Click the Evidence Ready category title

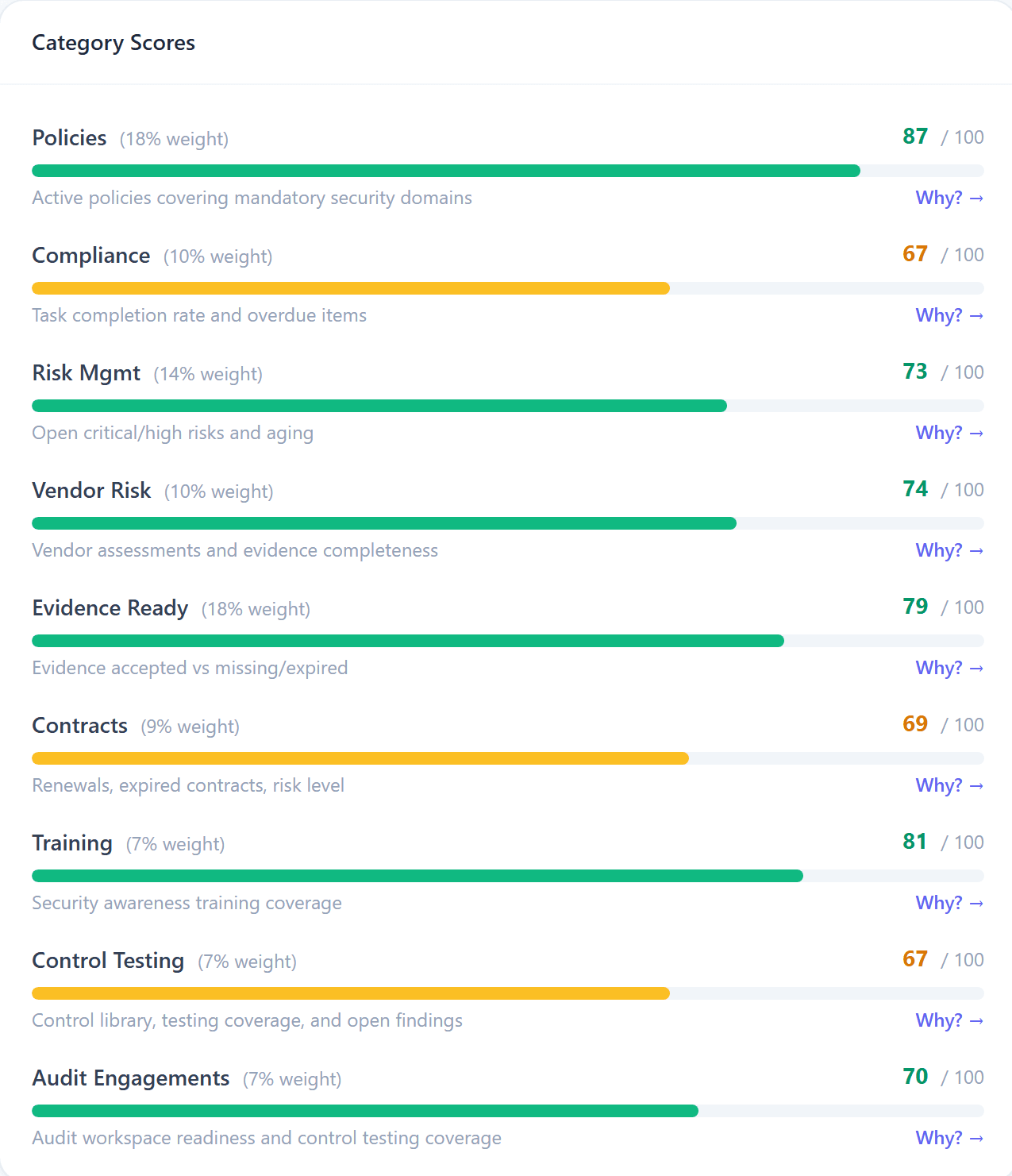click(110, 608)
